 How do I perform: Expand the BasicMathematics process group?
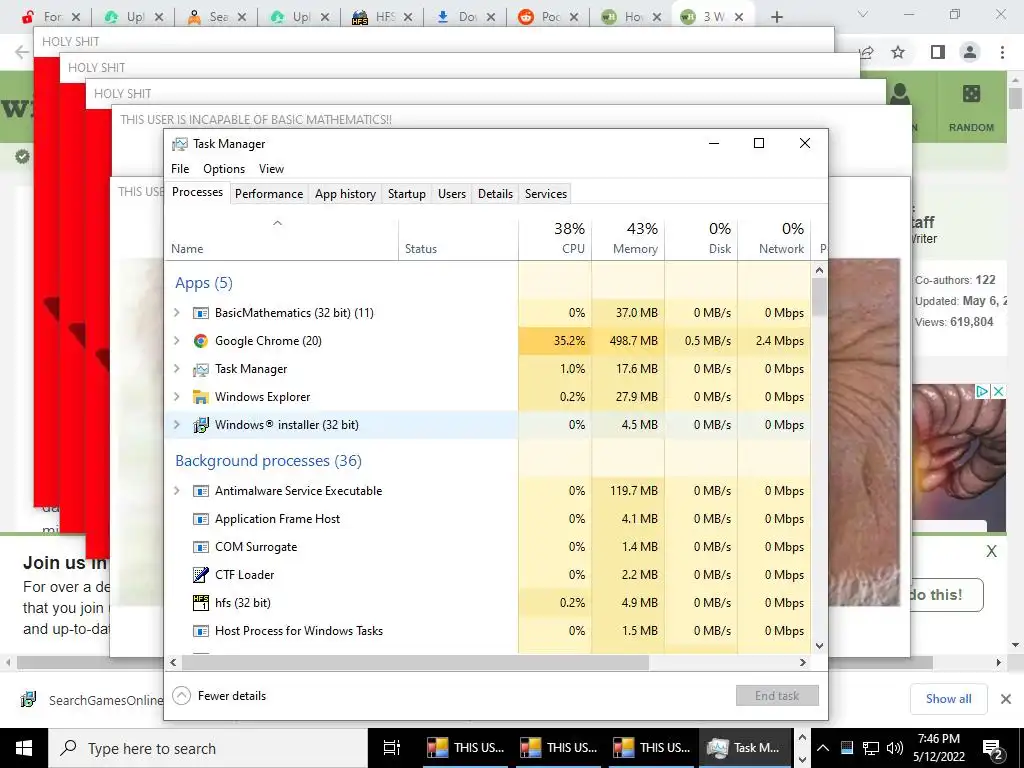pos(176,313)
